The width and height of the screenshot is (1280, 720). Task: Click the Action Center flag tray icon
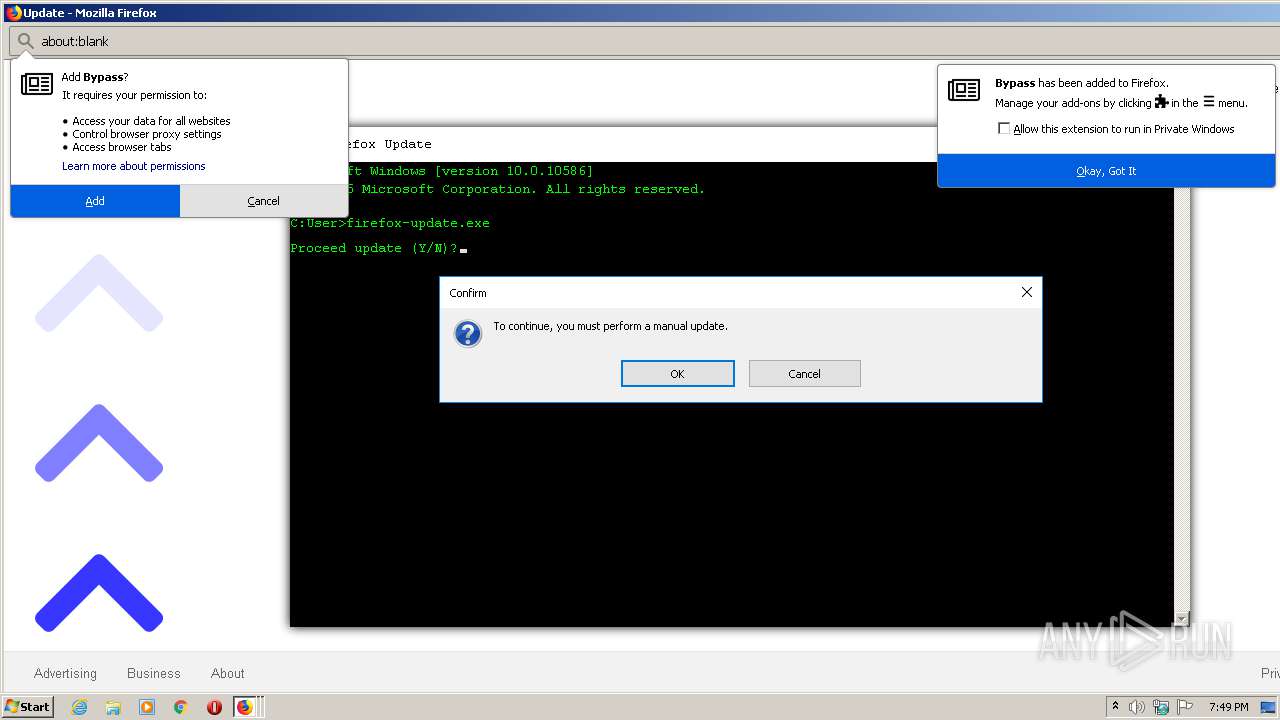pos(1185,707)
